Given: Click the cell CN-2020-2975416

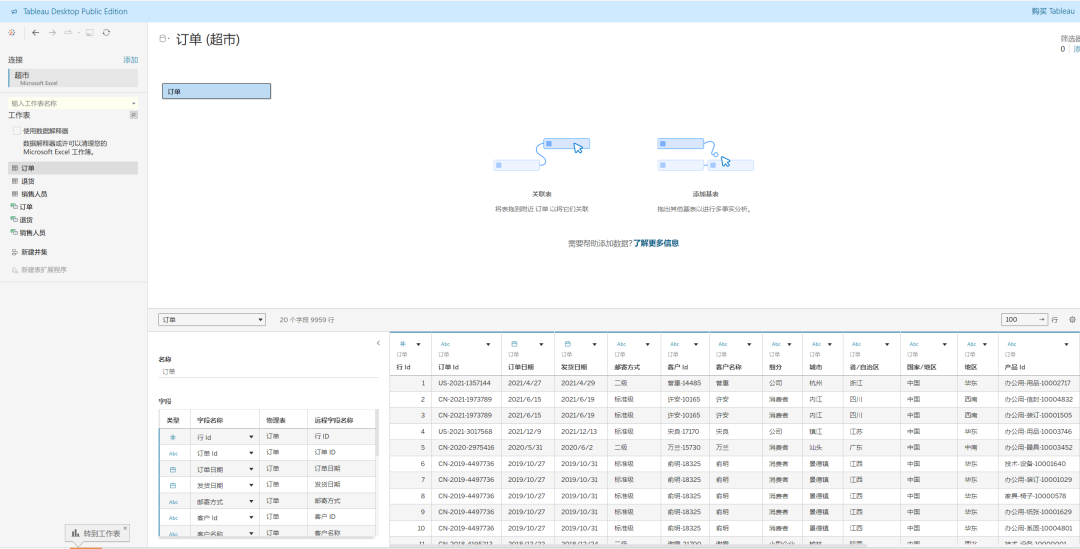Looking at the screenshot, I should click(x=466, y=448).
